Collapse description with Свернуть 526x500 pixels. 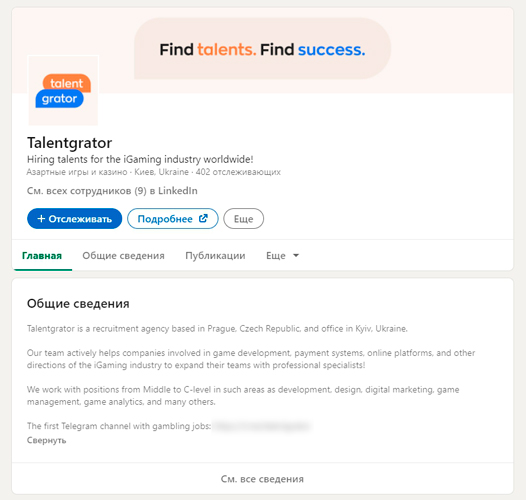(x=47, y=440)
